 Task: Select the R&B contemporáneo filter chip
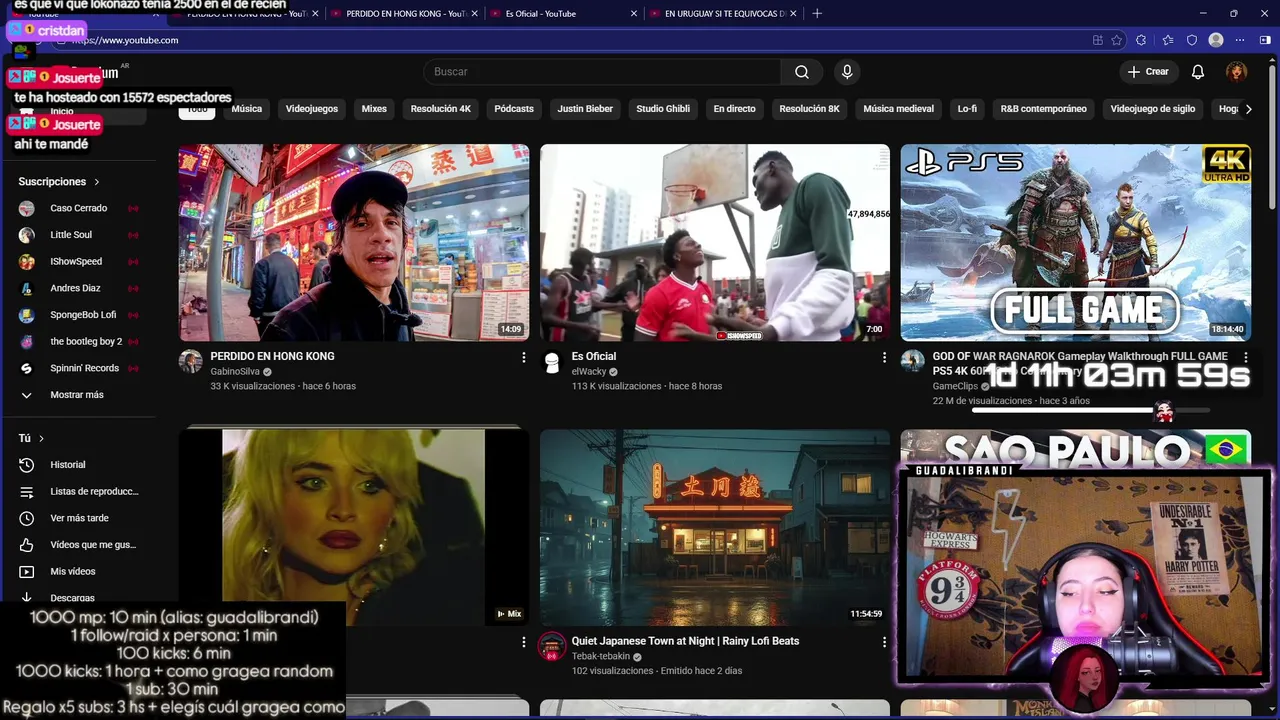pos(1044,109)
